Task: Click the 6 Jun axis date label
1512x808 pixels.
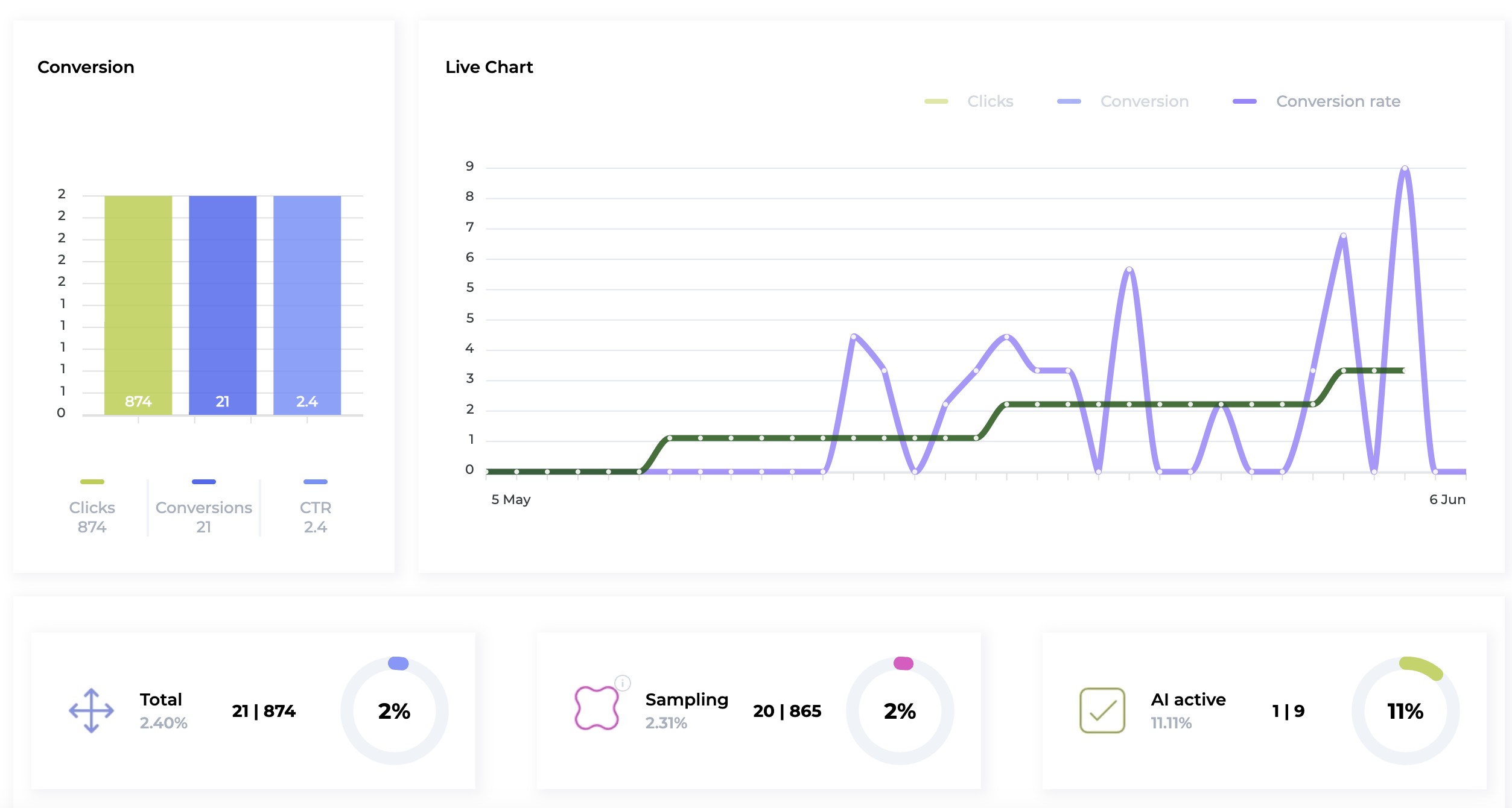Action: (x=1447, y=499)
